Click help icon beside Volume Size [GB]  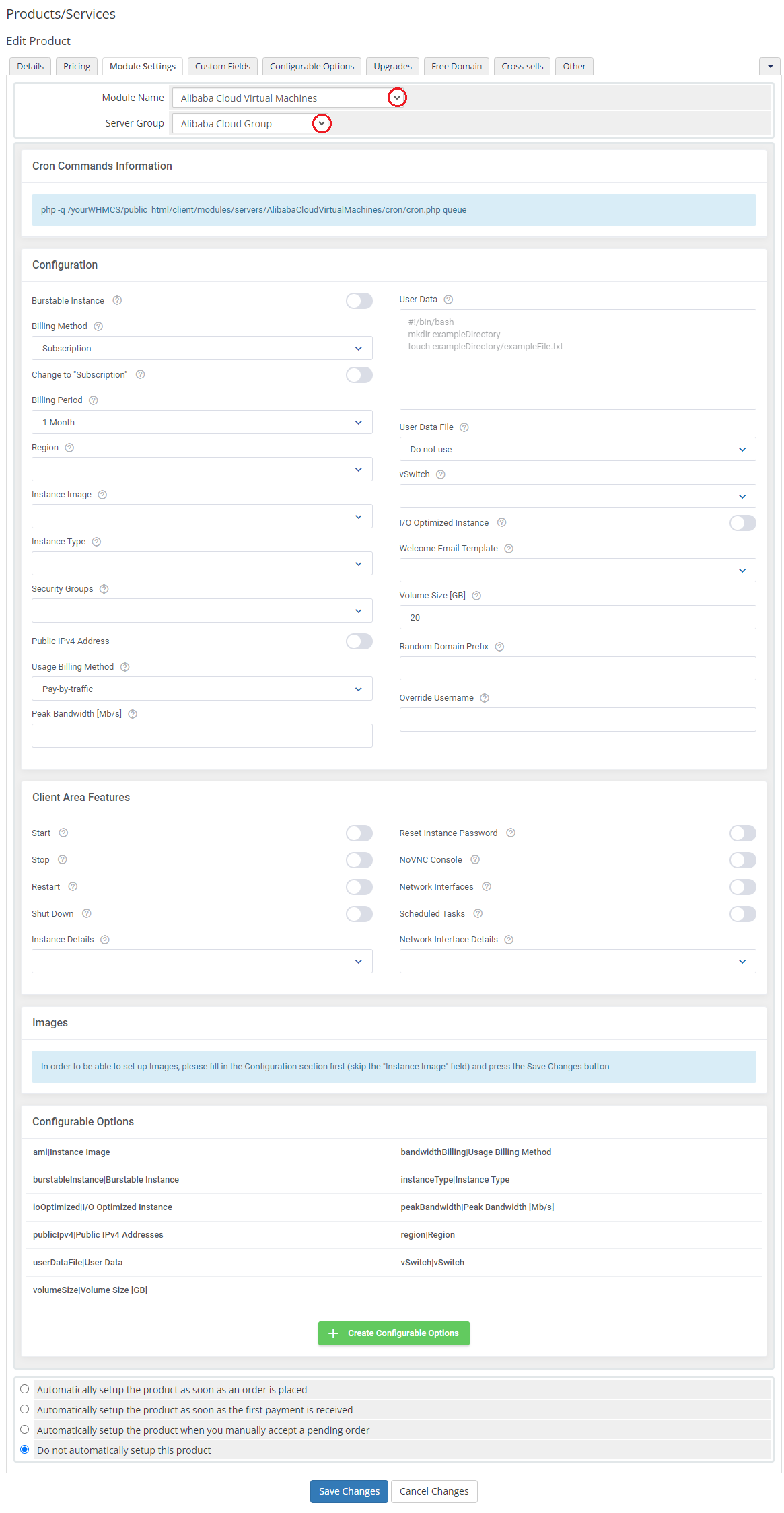(x=476, y=596)
